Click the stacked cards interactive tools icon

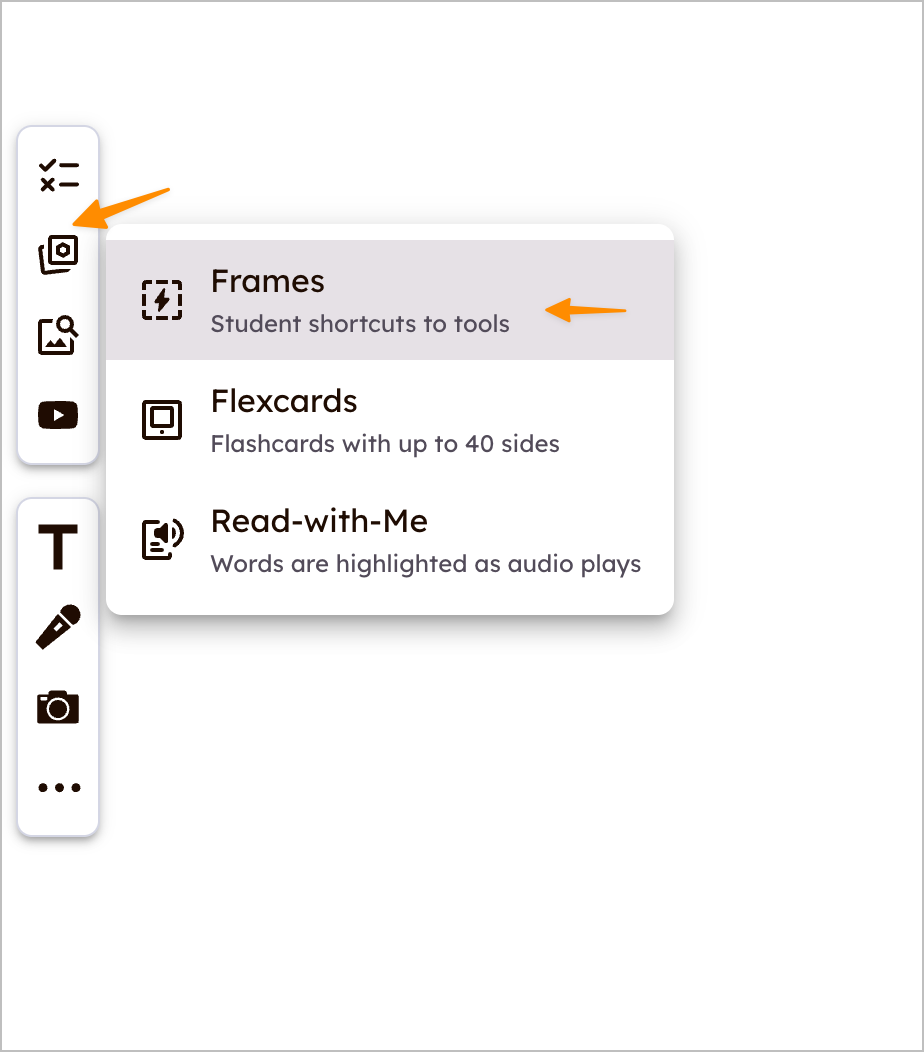tap(58, 254)
